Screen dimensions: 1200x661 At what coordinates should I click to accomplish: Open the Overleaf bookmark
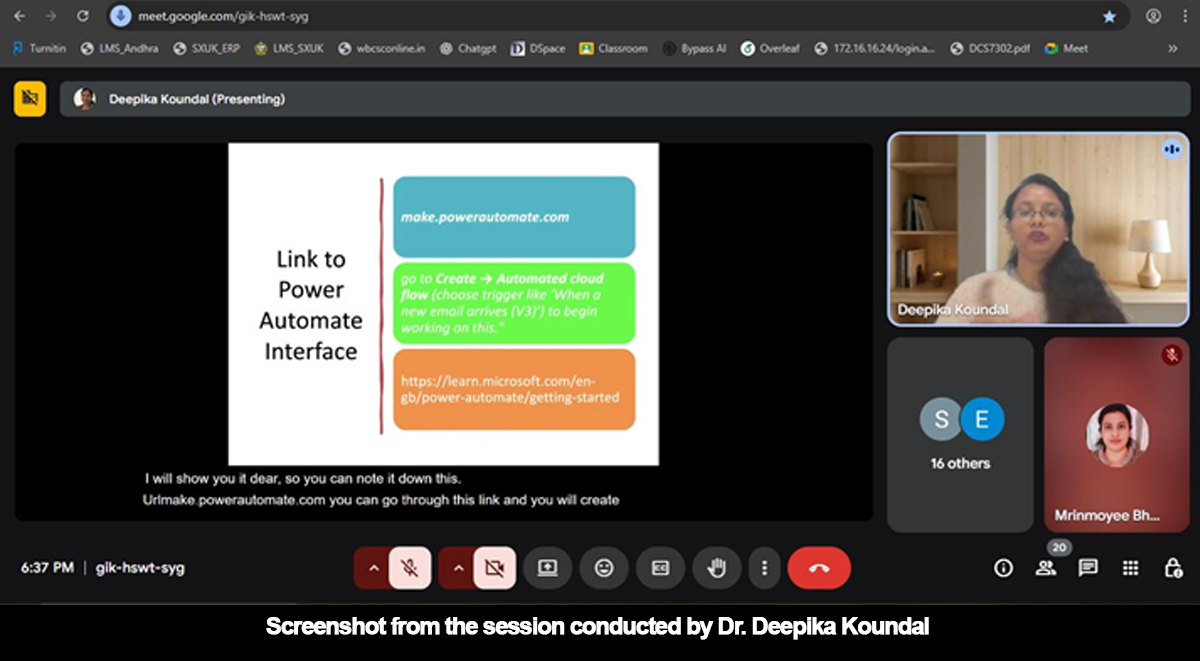click(x=770, y=48)
